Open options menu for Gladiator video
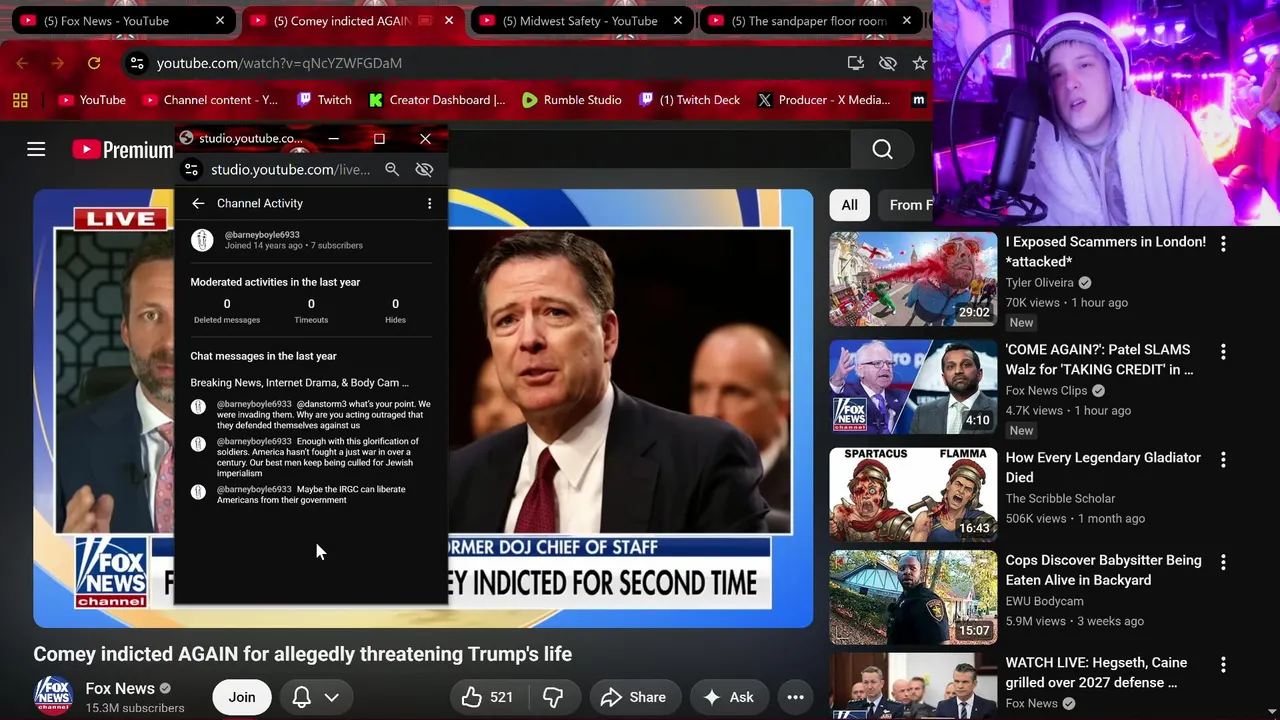Image resolution: width=1280 pixels, height=720 pixels. tap(1223, 460)
